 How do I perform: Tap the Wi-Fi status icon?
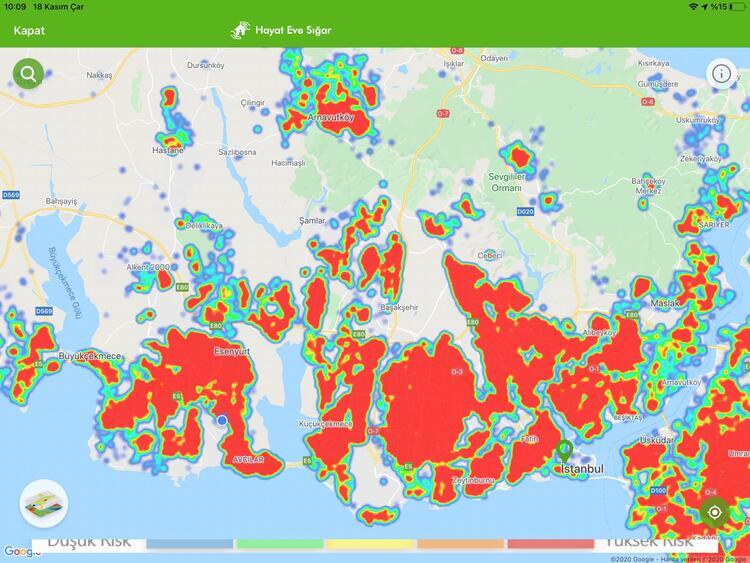click(x=692, y=7)
